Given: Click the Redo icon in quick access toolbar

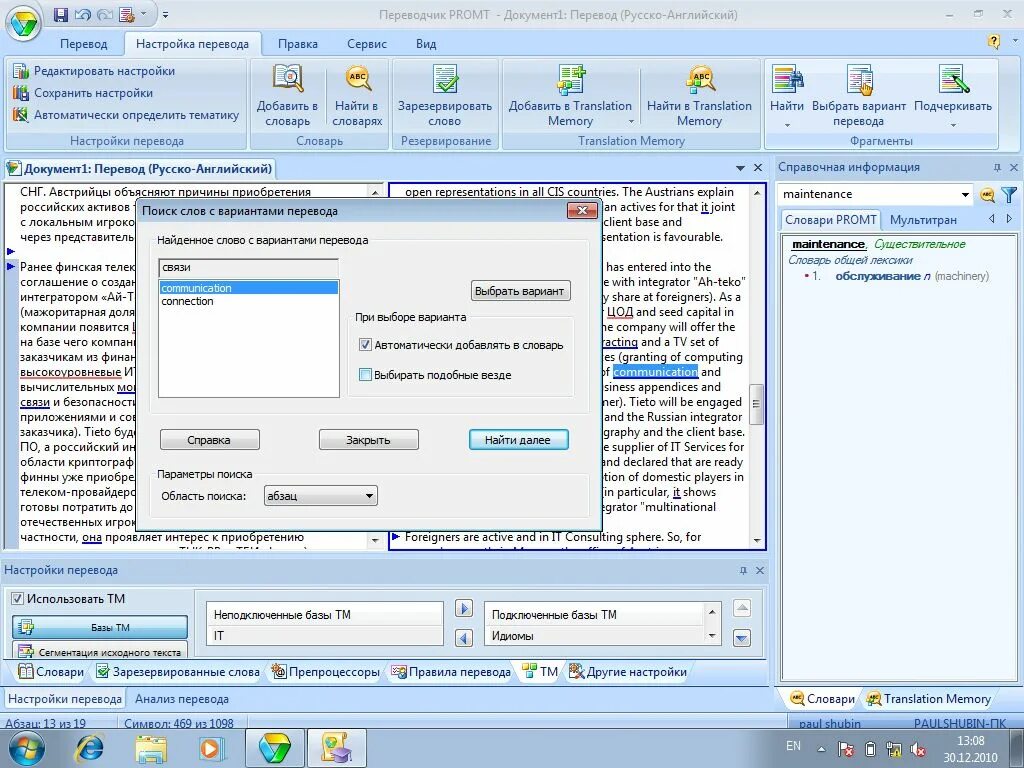Looking at the screenshot, I should click(x=104, y=14).
